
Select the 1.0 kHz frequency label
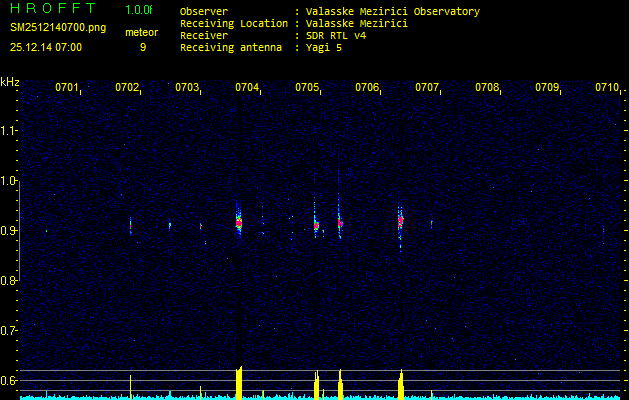coord(9,181)
